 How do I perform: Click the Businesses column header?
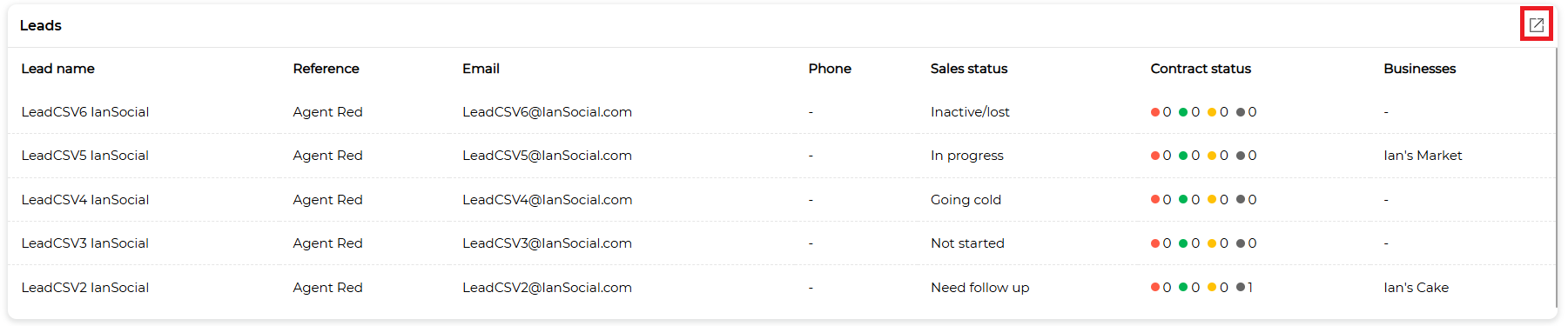1419,69
